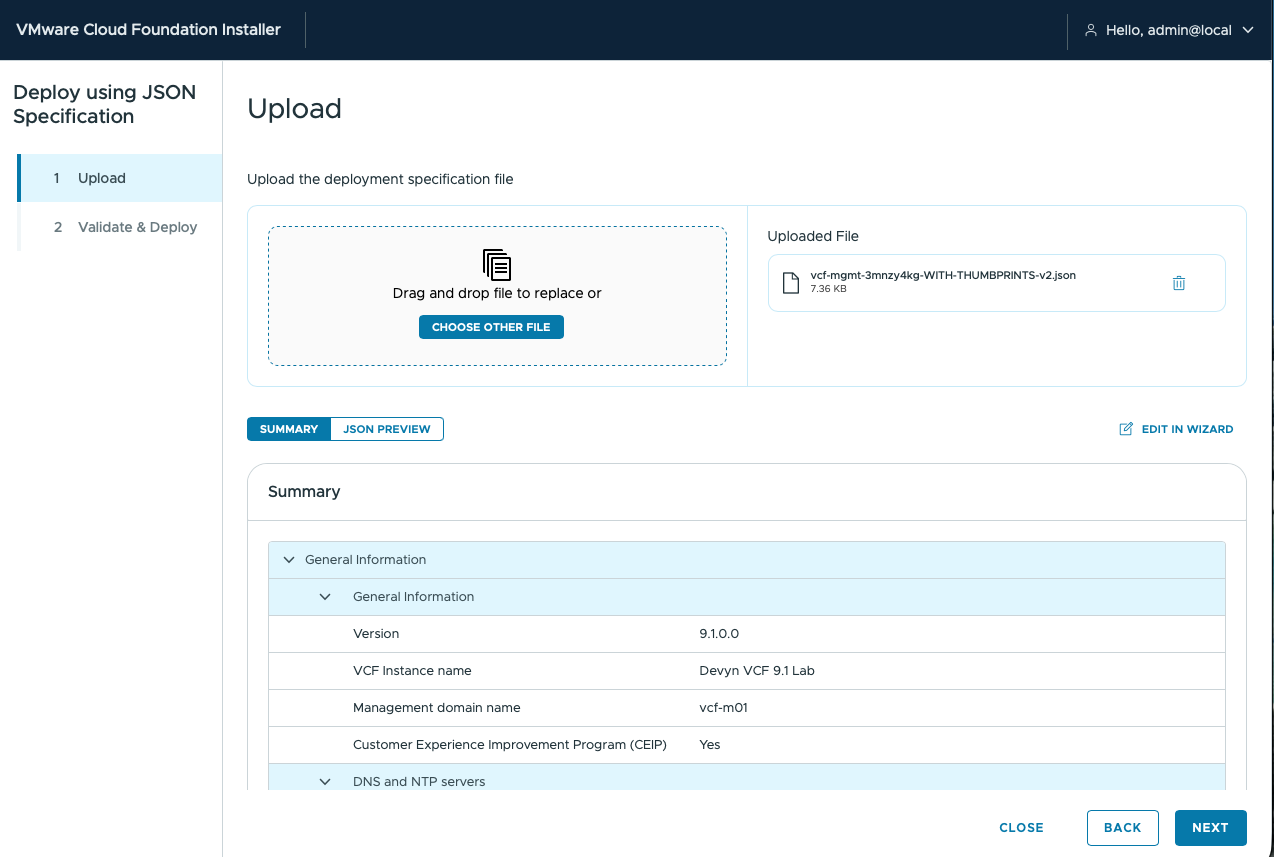The height and width of the screenshot is (857, 1274).
Task: Open the admin@local account dropdown
Action: (x=1169, y=30)
